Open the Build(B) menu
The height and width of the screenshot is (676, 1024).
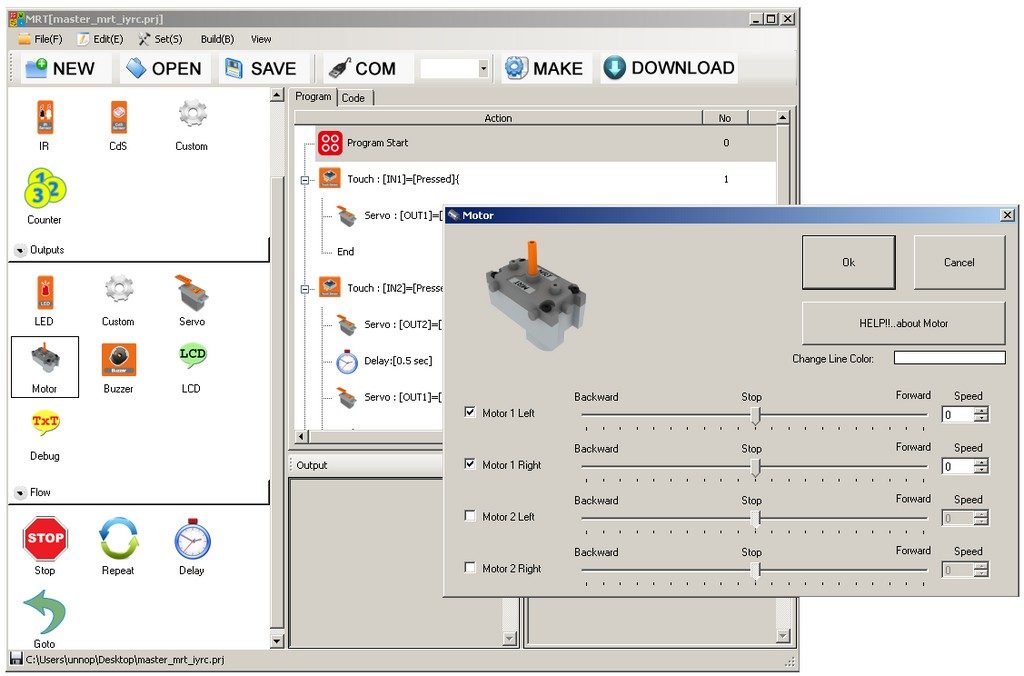click(x=217, y=39)
